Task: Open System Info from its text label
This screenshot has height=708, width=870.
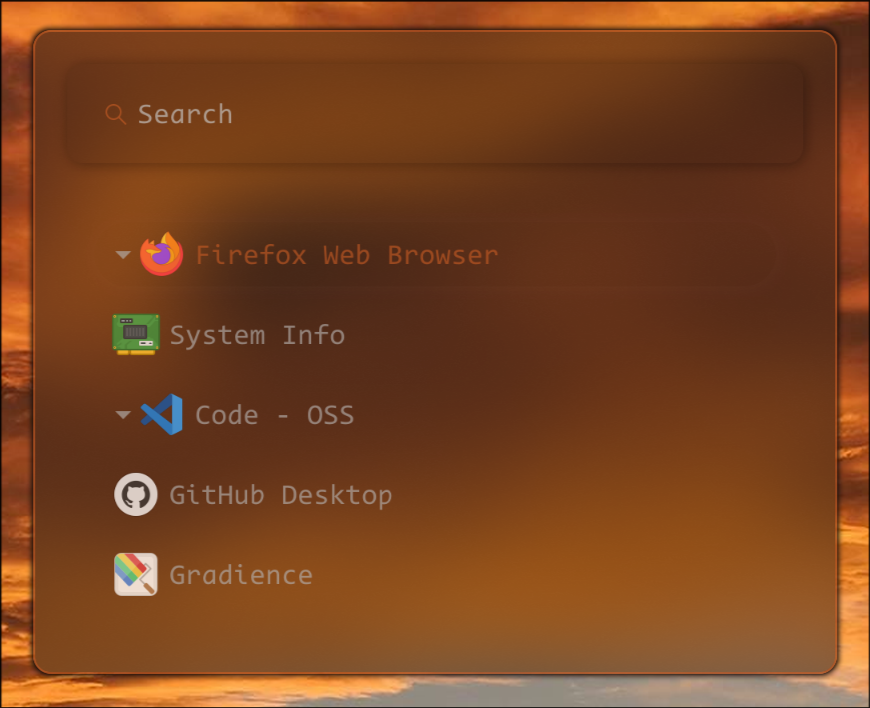Action: 257,335
